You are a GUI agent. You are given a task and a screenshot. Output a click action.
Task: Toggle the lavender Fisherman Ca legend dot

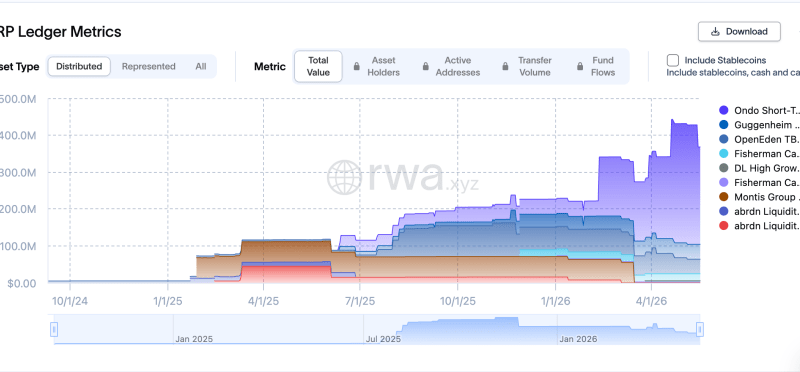pos(723,182)
